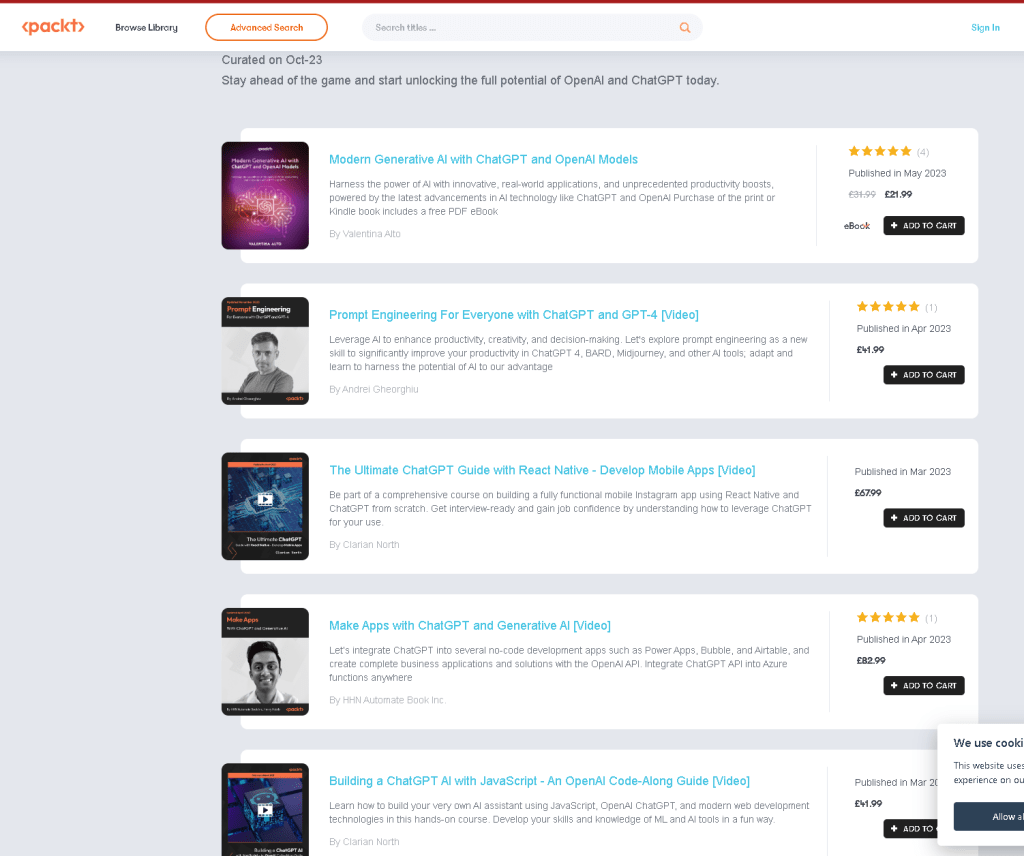1024x856 pixels.
Task: Click the Packt logo
Action: pyautogui.click(x=53, y=27)
